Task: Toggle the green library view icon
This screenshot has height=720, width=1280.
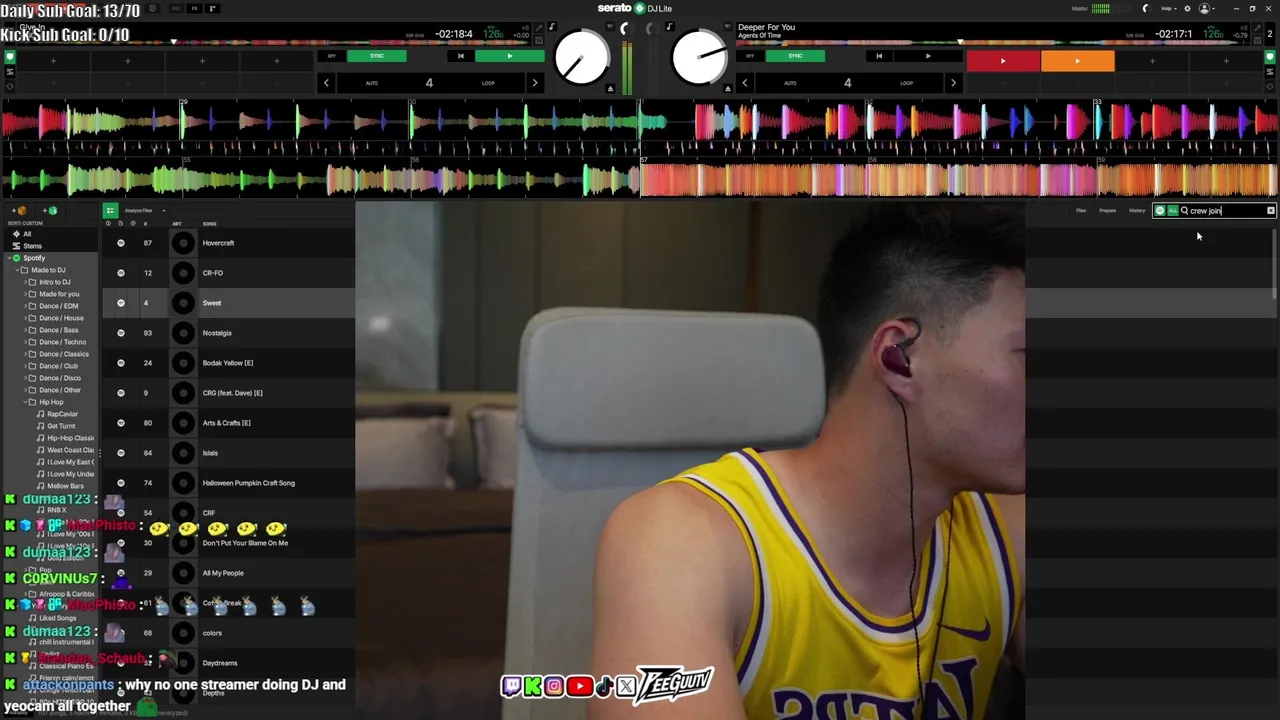Action: pos(110,210)
